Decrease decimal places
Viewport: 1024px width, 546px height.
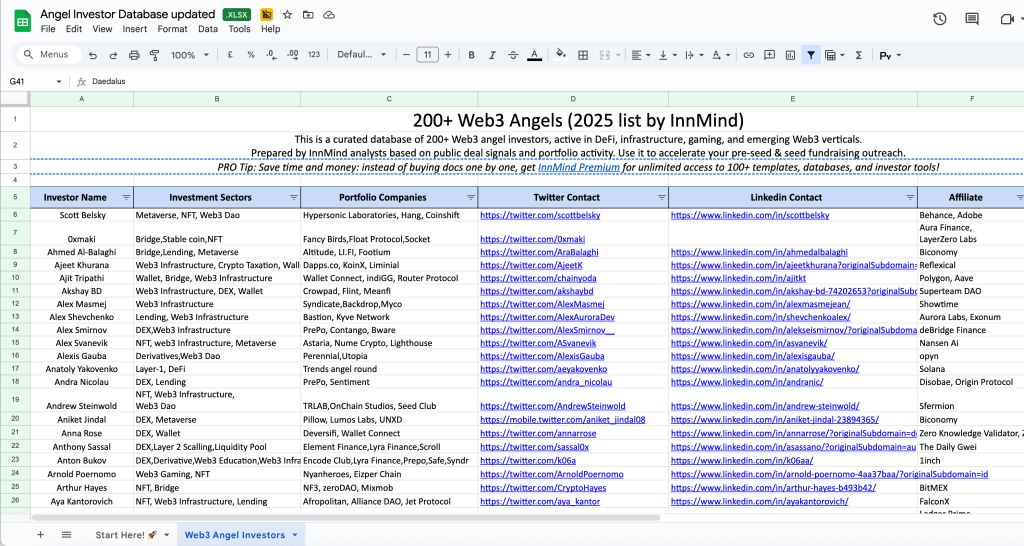click(x=272, y=55)
